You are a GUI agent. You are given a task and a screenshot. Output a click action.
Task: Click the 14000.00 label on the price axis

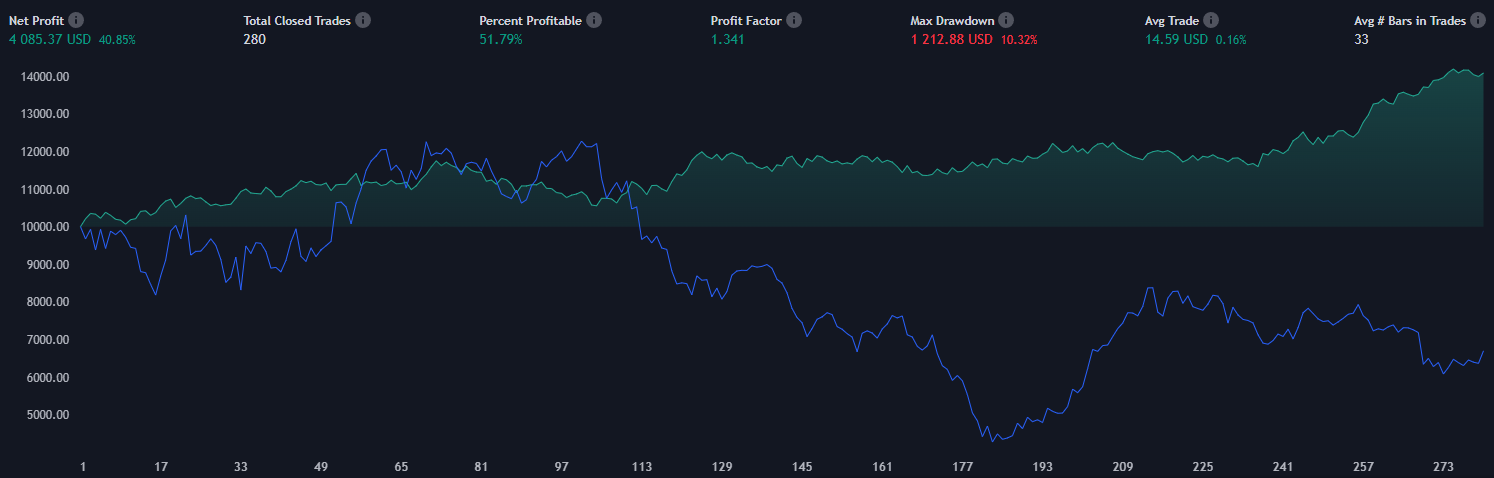point(45,76)
